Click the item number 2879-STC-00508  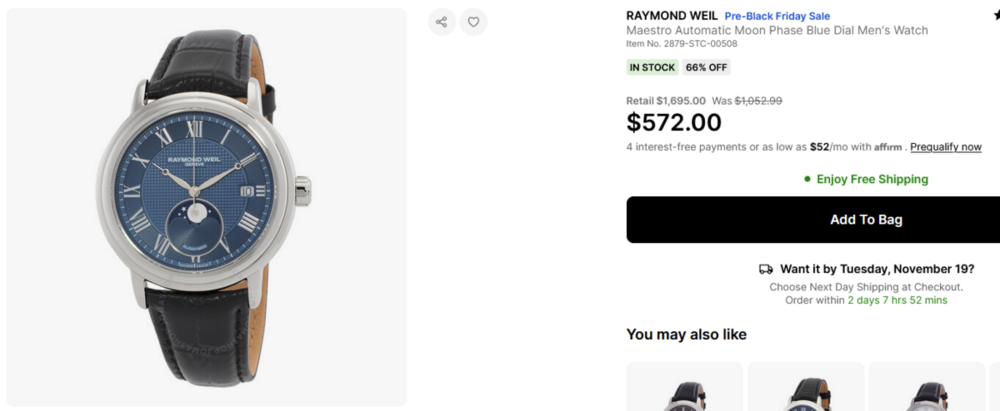(x=681, y=44)
